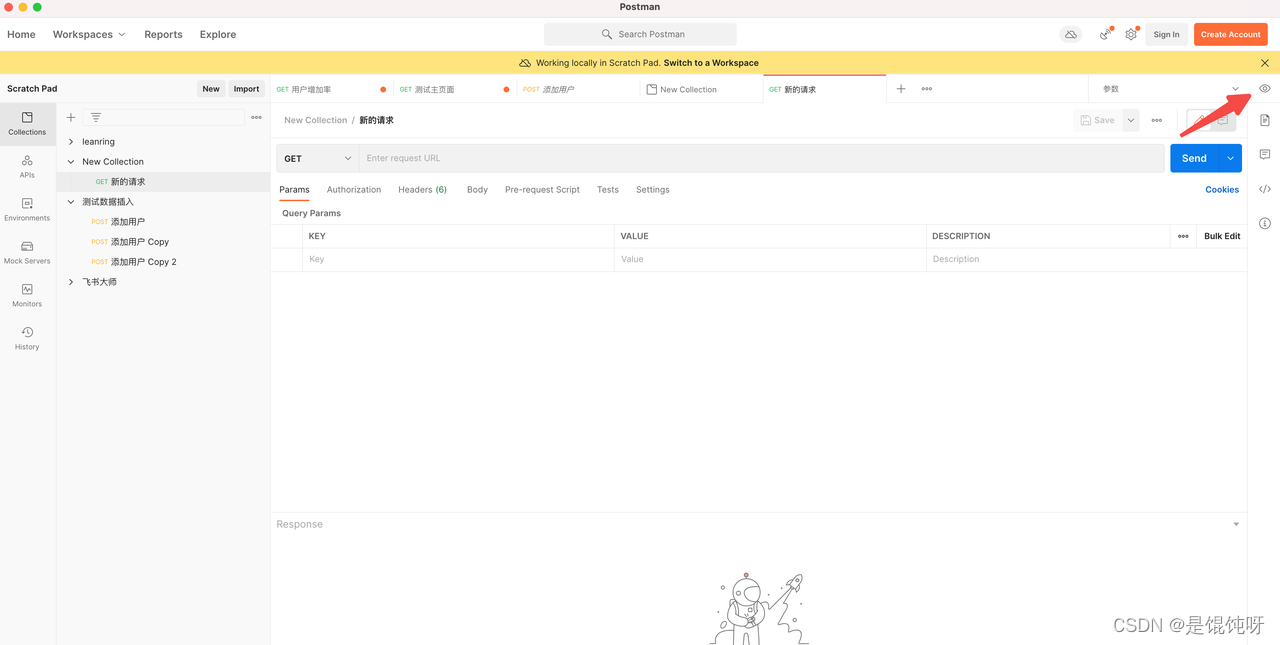Open a new request tab with plus icon

pos(901,89)
